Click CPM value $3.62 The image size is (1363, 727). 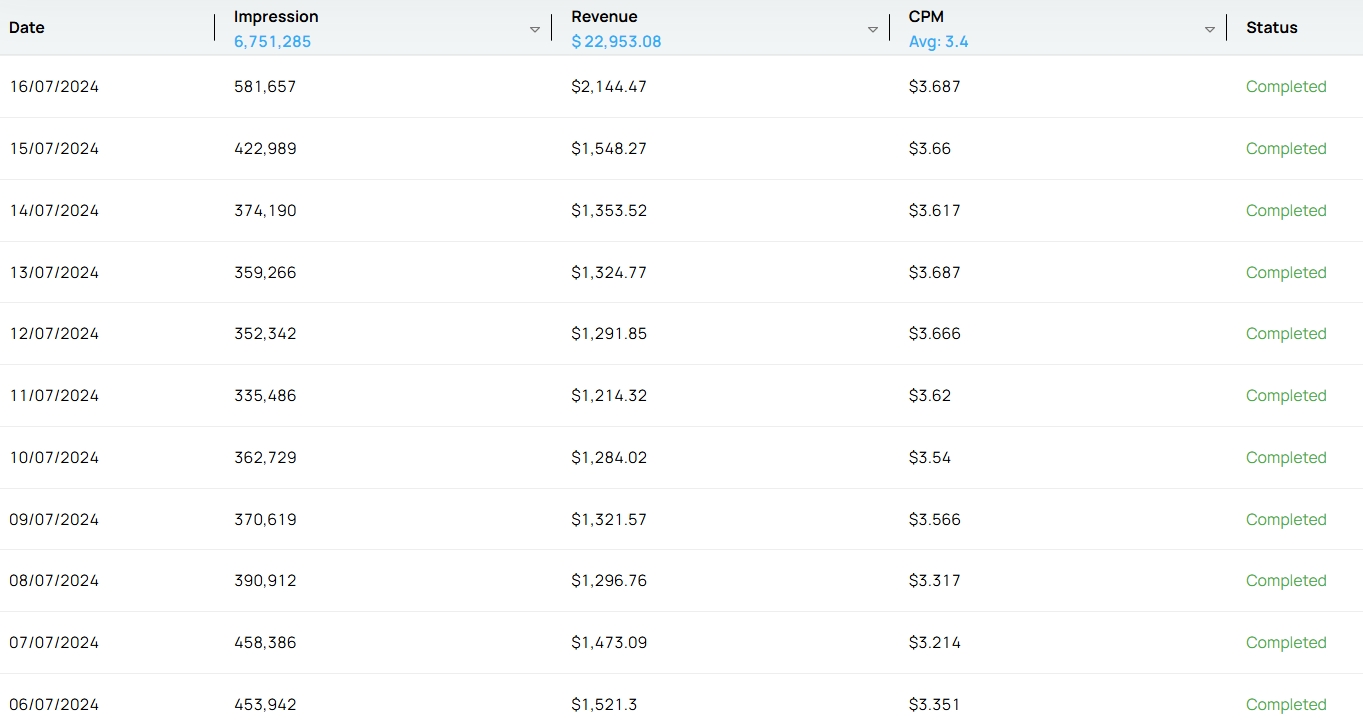(x=929, y=396)
